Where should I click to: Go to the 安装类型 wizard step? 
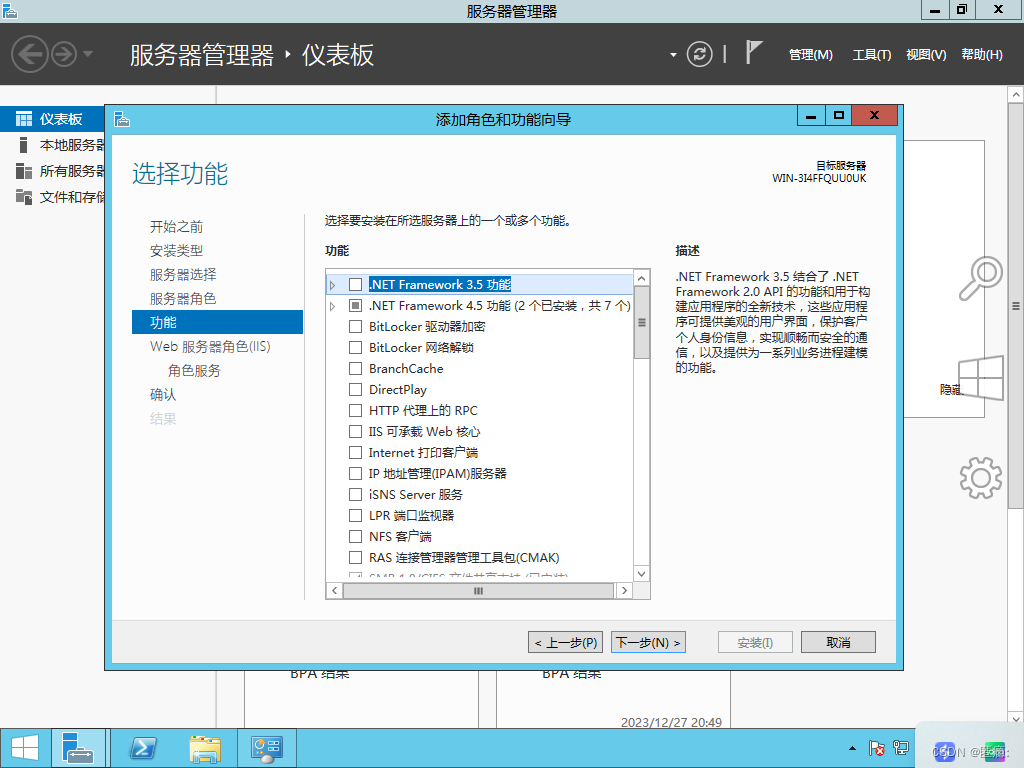pyautogui.click(x=176, y=251)
